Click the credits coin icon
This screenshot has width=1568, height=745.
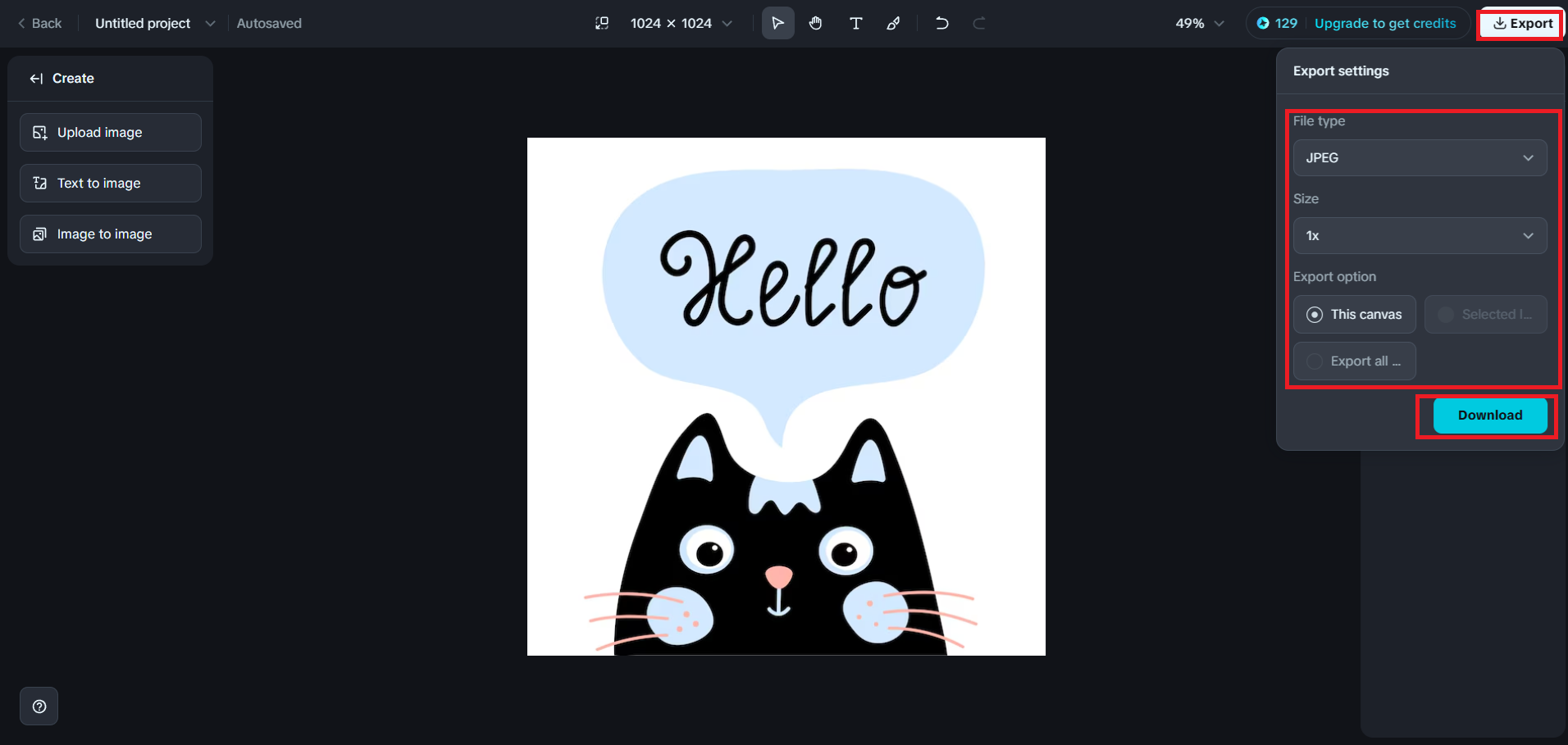[x=1263, y=23]
